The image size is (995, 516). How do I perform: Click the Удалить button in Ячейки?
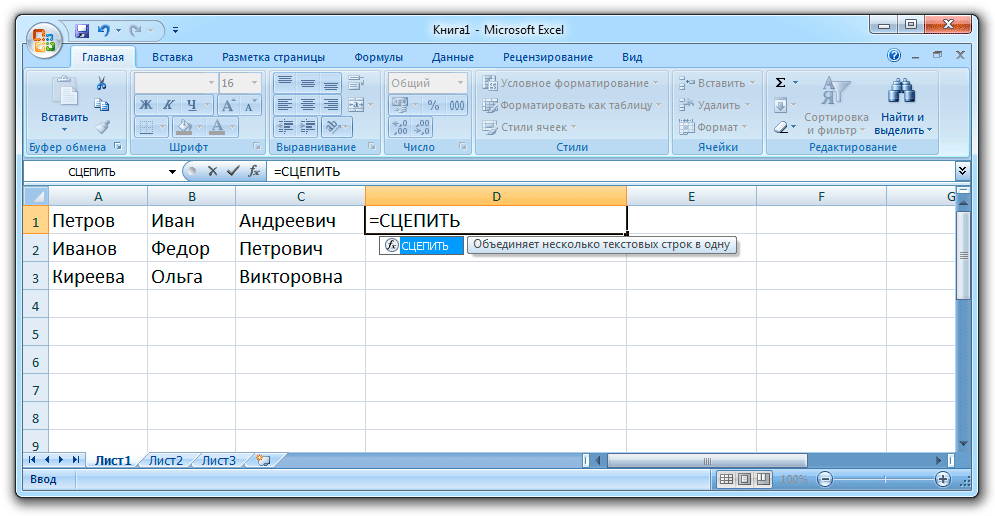(x=715, y=105)
